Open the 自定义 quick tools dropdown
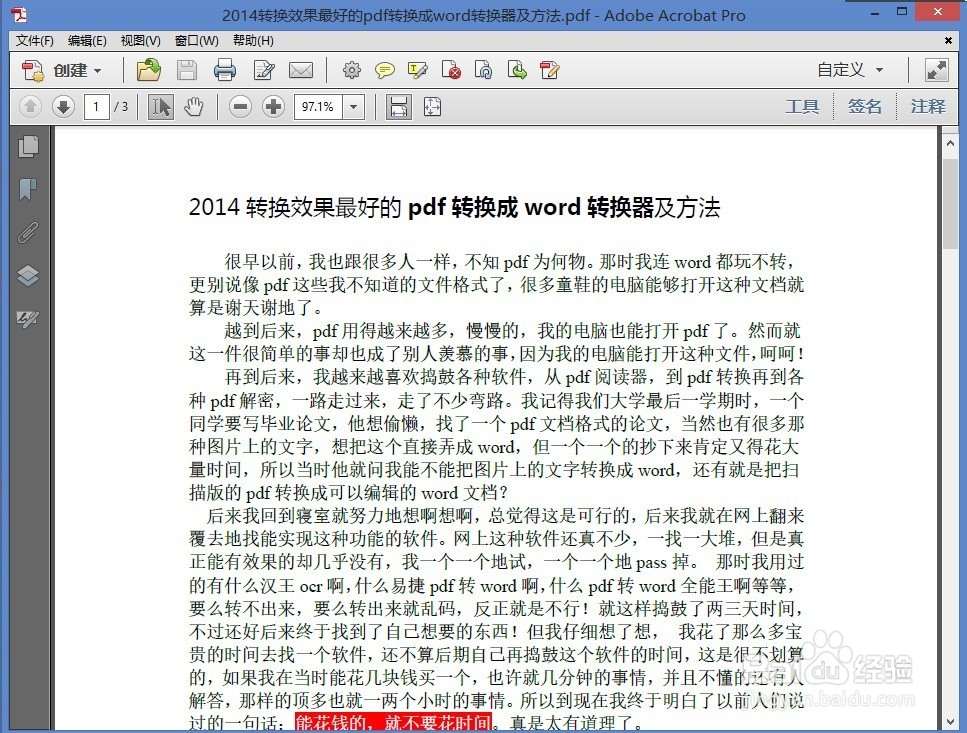Screen dimensions: 967x733 [x=850, y=70]
